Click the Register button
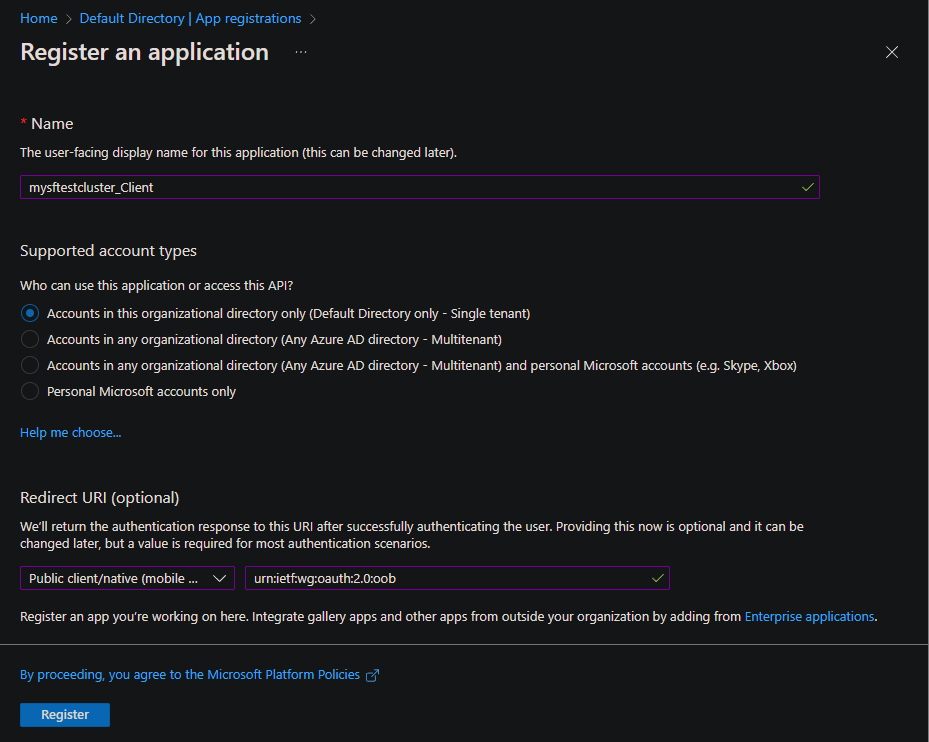This screenshot has height=742, width=929. [65, 715]
